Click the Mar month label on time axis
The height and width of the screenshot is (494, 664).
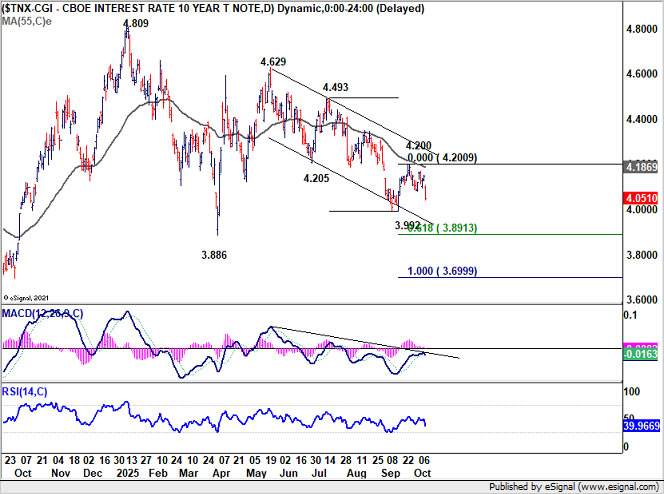tap(188, 473)
